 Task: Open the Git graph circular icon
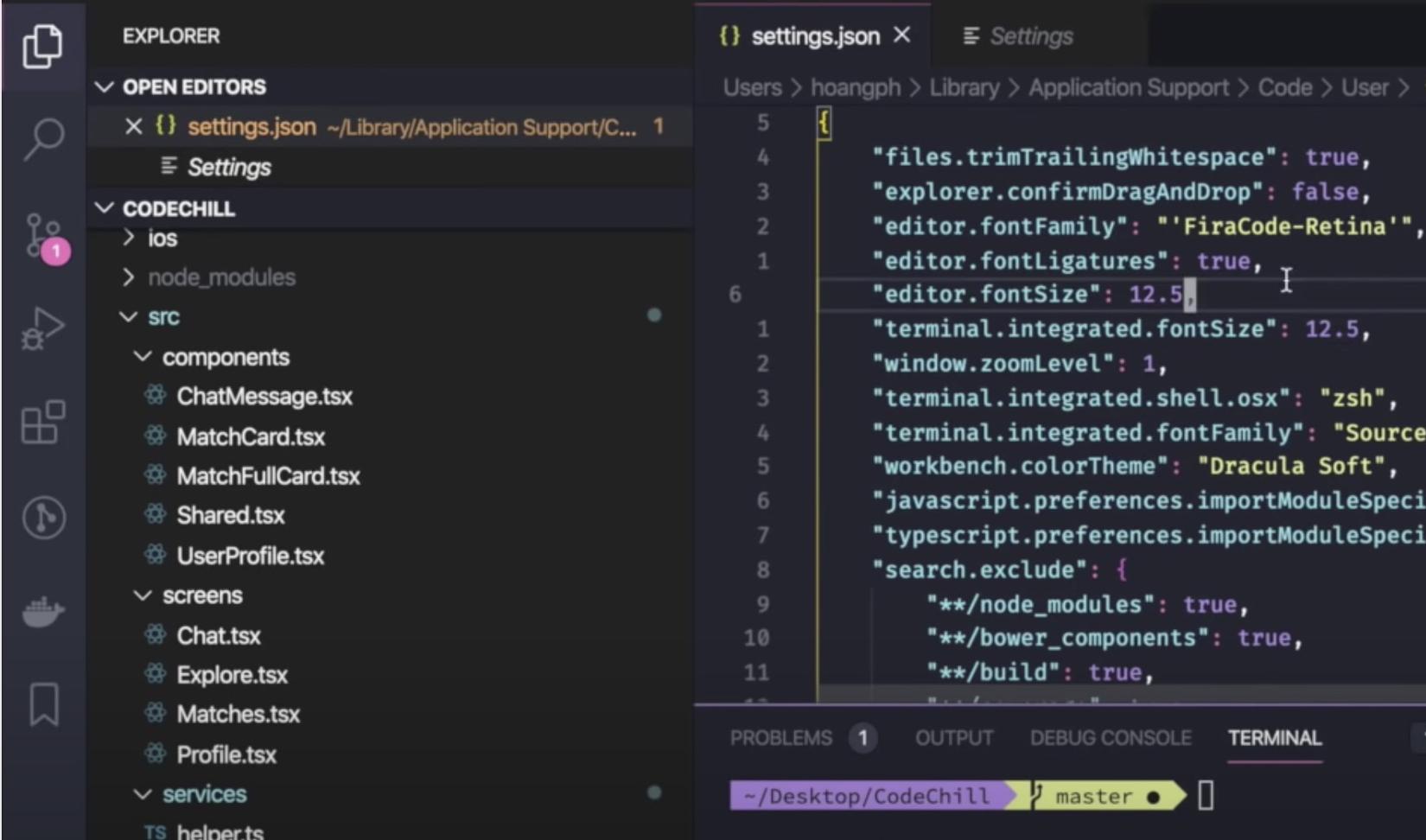pyautogui.click(x=44, y=518)
